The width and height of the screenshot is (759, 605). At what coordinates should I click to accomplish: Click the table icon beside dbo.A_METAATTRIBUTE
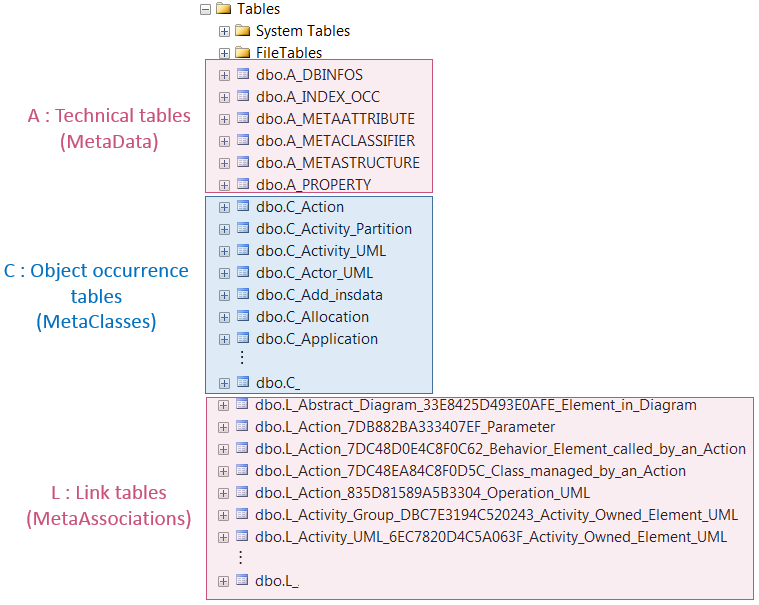(x=242, y=119)
